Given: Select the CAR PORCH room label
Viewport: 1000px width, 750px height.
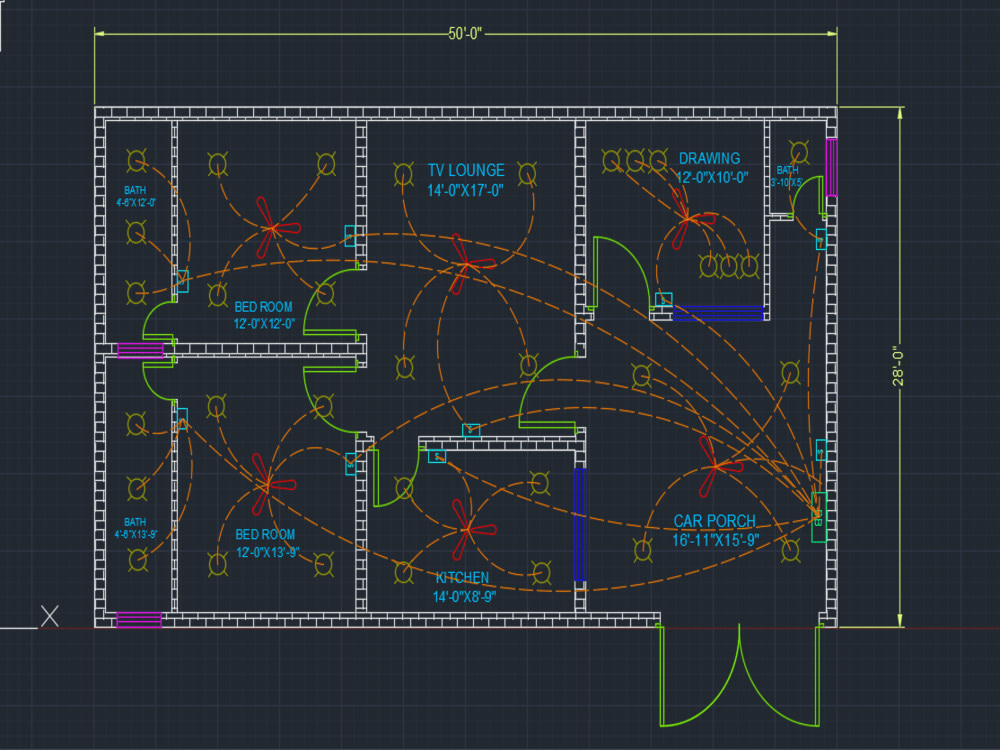Looking at the screenshot, I should click(x=715, y=520).
